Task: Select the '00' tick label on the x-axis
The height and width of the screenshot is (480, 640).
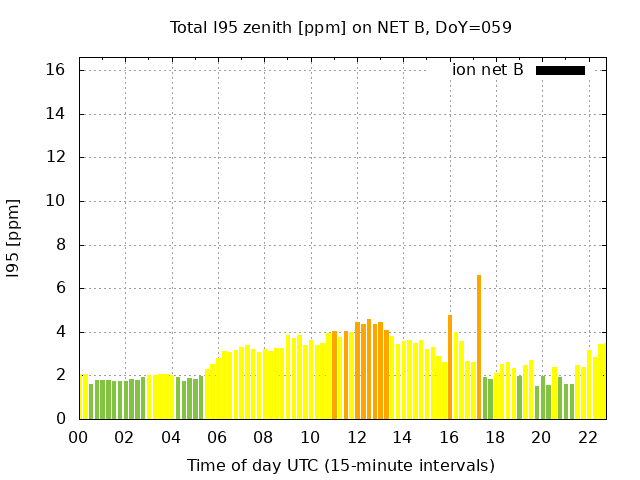Action: 79,437
